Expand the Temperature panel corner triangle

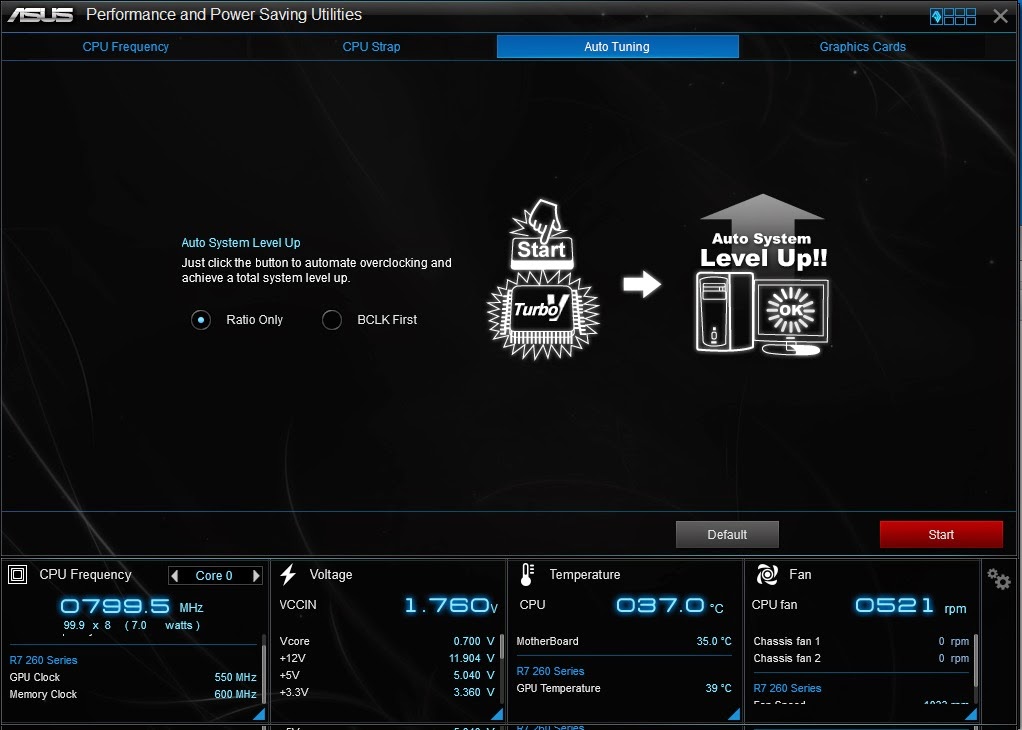coord(734,714)
